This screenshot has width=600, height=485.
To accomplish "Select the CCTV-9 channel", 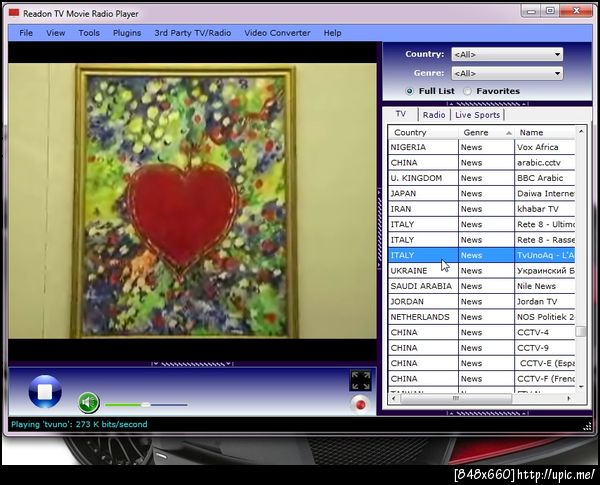I will coord(481,348).
